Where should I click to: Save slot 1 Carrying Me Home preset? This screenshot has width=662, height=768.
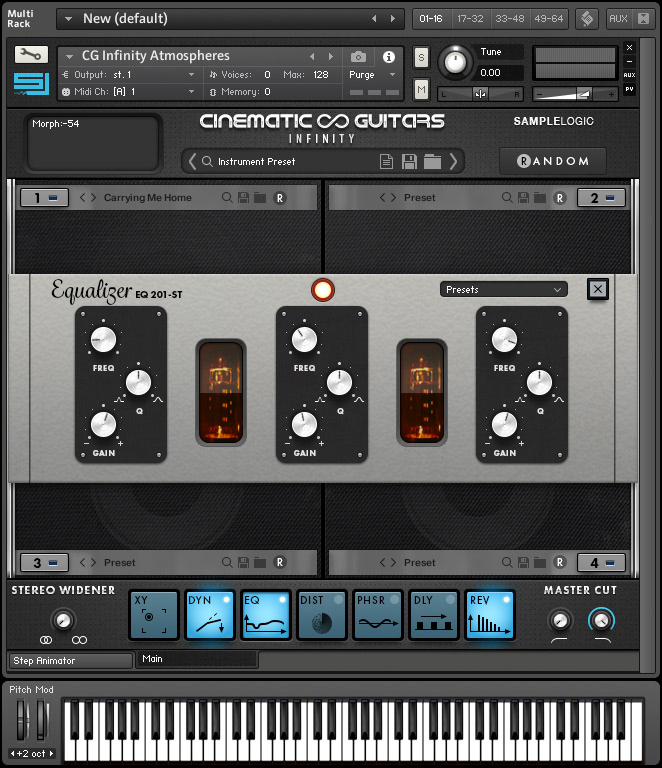243,197
